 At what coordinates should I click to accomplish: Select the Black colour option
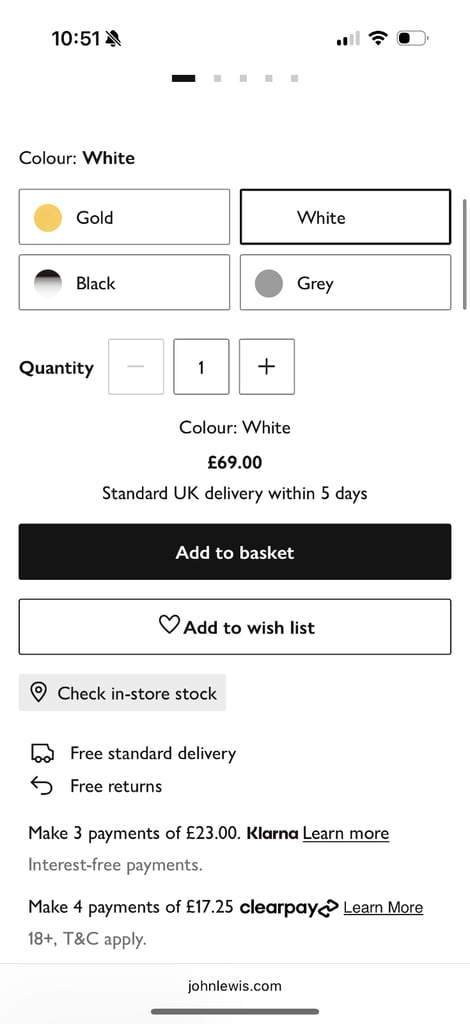click(x=124, y=282)
